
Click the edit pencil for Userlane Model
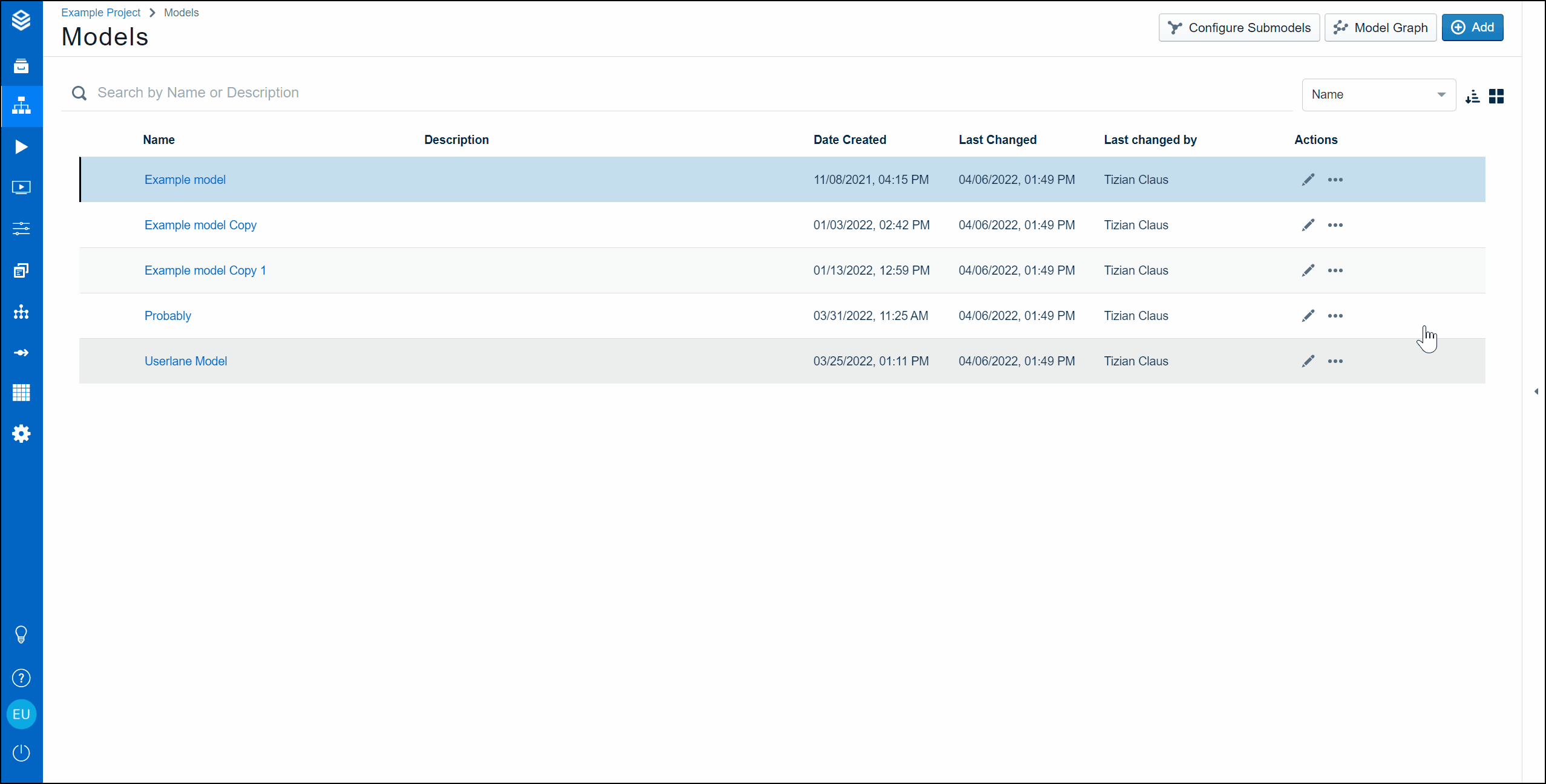(x=1308, y=361)
